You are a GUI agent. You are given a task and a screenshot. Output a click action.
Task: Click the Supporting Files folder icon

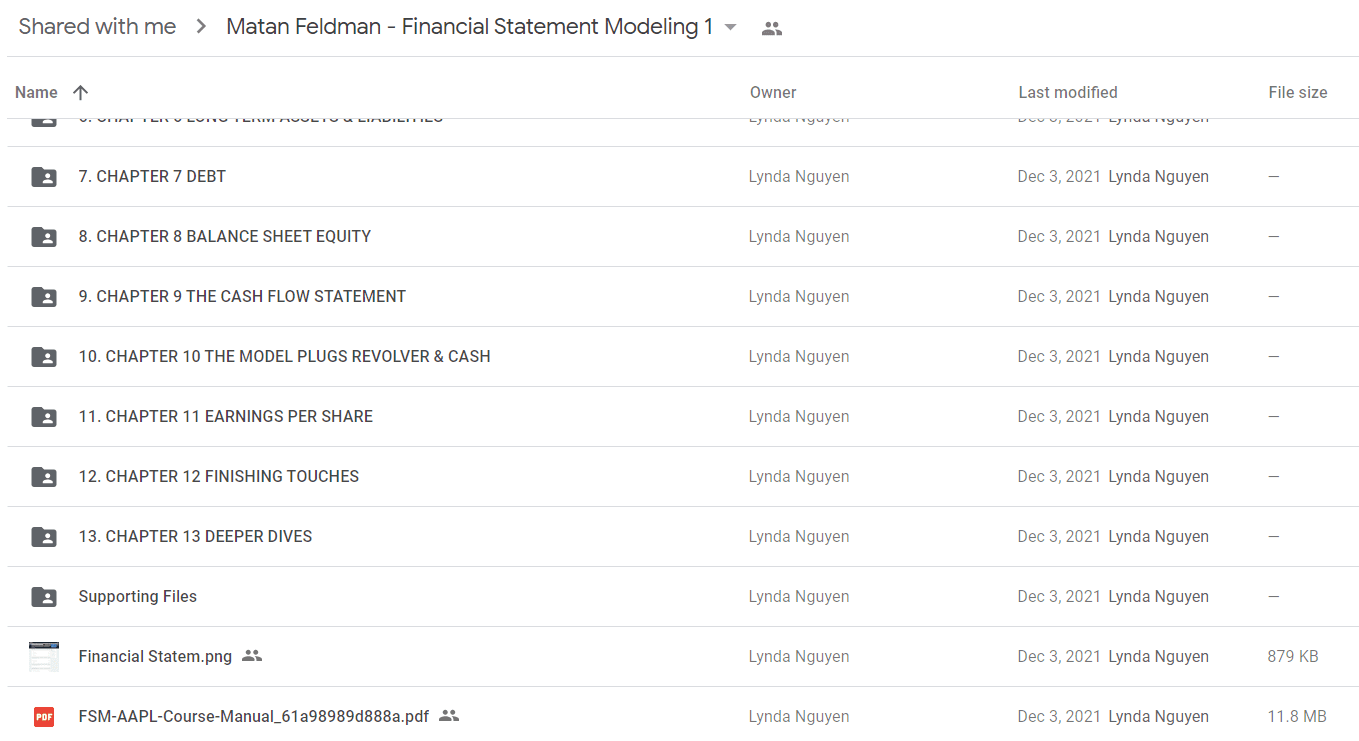(44, 597)
